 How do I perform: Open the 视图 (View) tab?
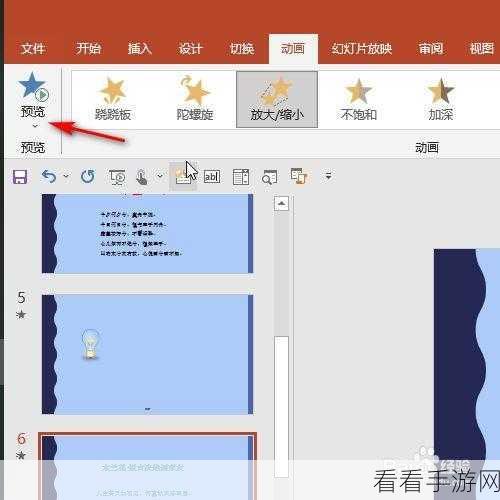pyautogui.click(x=482, y=49)
